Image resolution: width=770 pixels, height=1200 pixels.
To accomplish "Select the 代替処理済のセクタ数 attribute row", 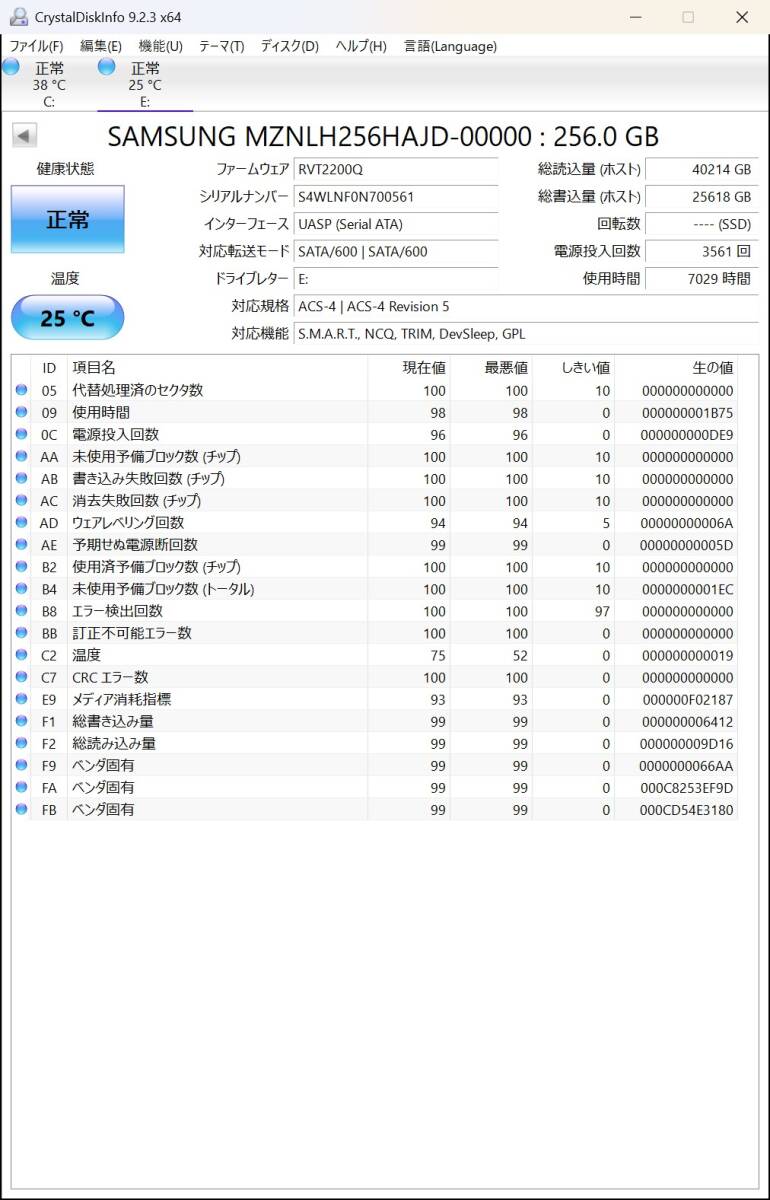I will (x=374, y=390).
